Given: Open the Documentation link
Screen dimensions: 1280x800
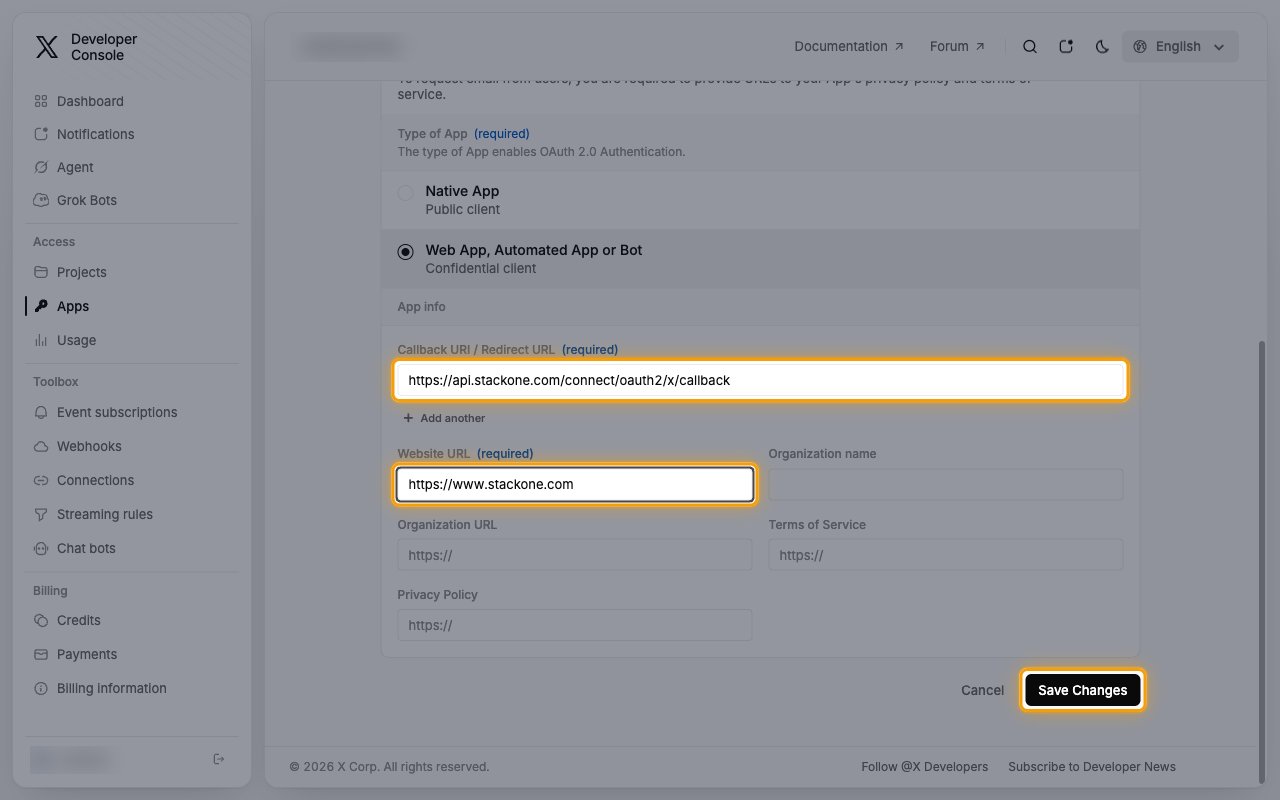Looking at the screenshot, I should pos(849,46).
